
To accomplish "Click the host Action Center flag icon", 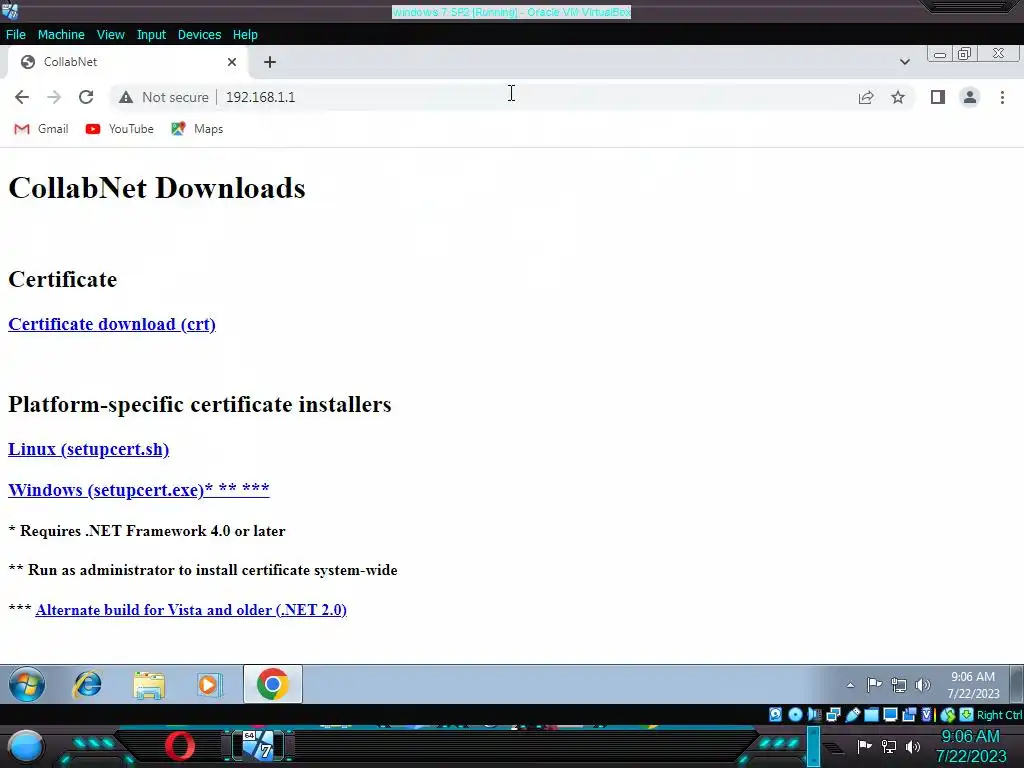I will [x=865, y=746].
